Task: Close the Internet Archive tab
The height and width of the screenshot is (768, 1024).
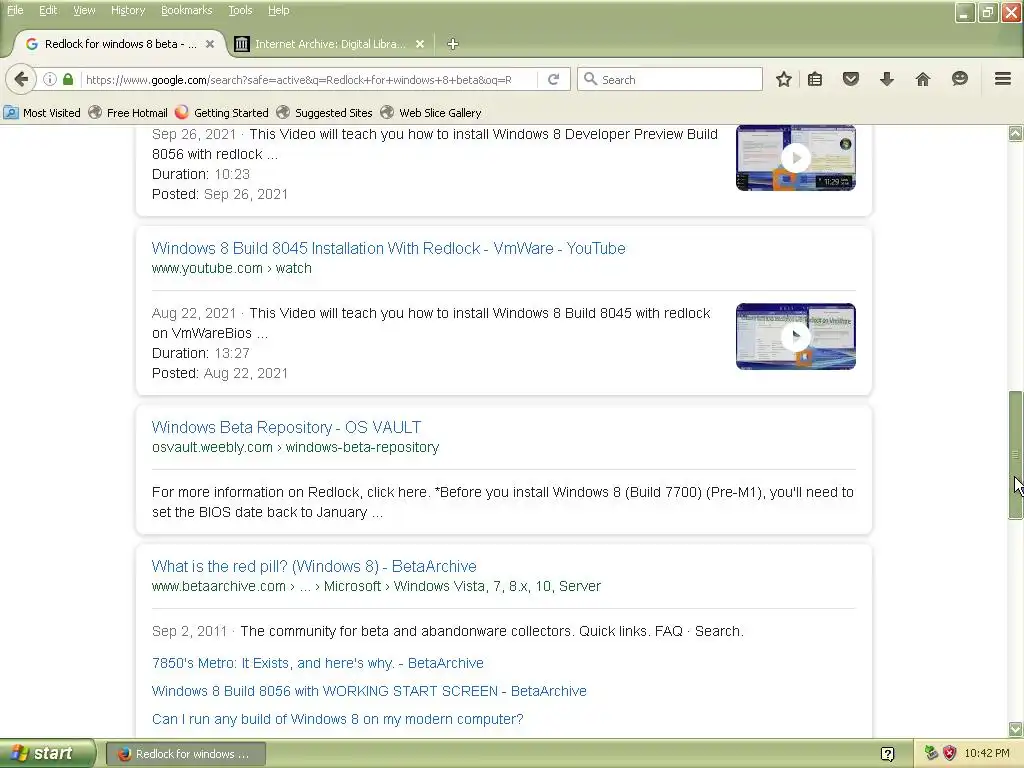Action: click(x=420, y=44)
